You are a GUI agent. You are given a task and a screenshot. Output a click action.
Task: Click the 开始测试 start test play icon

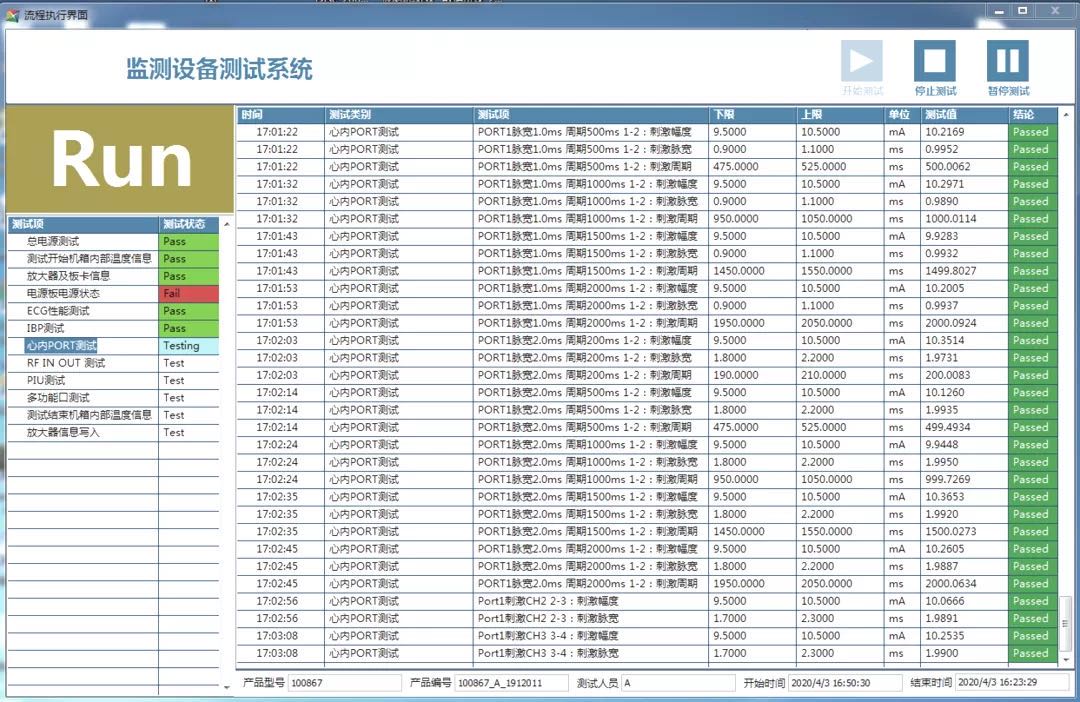(861, 61)
